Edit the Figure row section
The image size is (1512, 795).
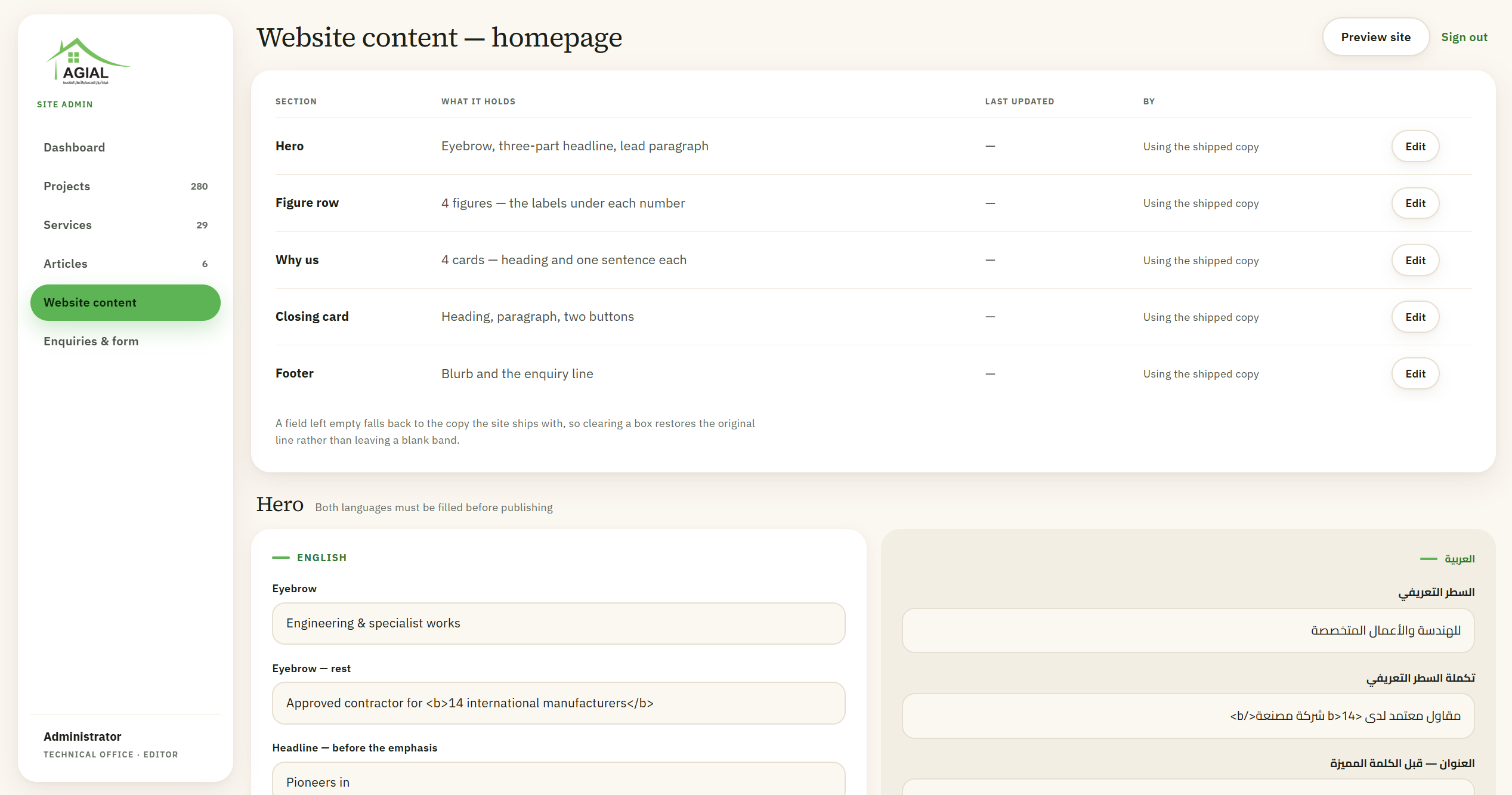coord(1415,203)
